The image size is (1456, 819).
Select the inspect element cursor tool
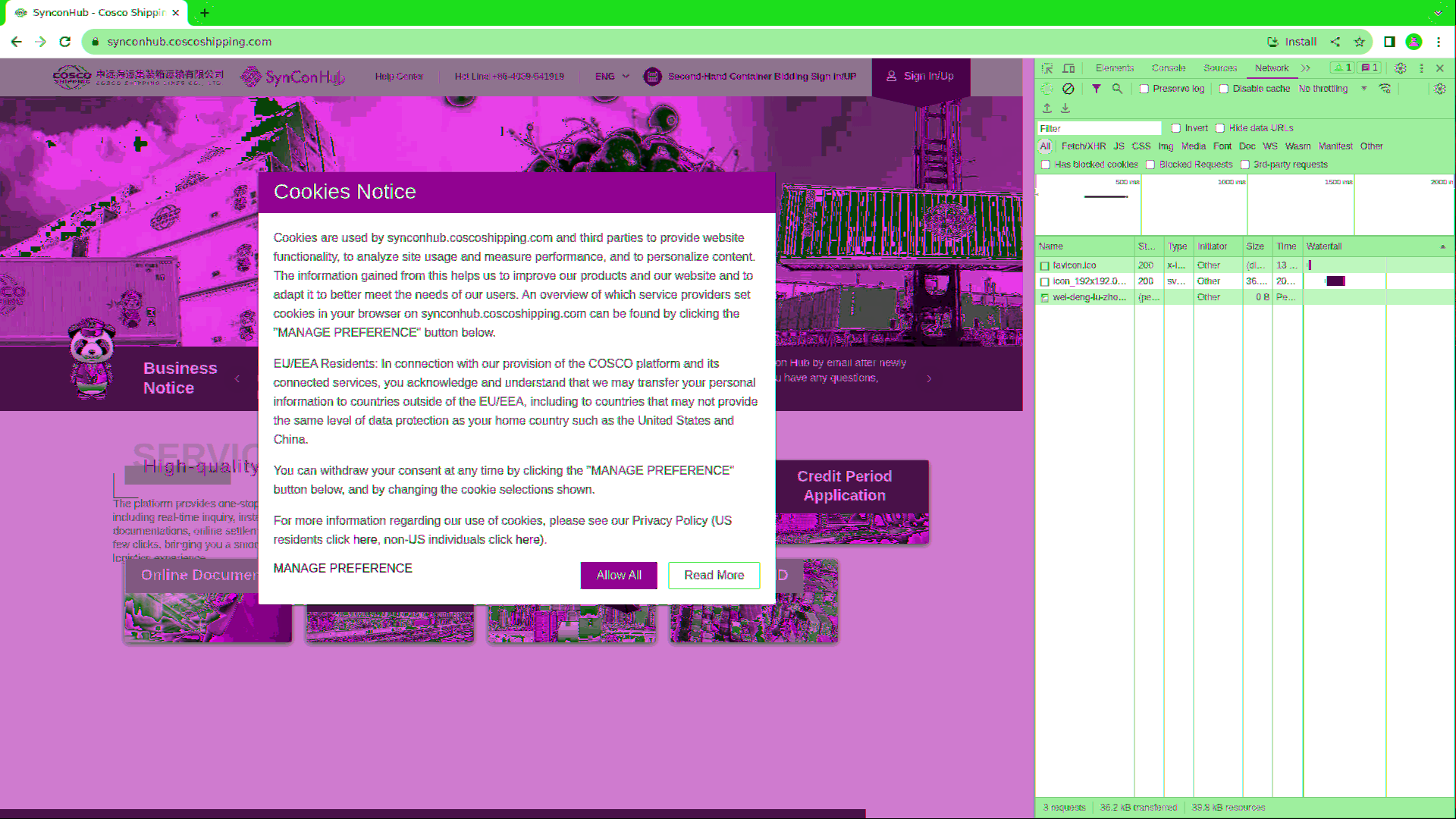click(x=1046, y=67)
